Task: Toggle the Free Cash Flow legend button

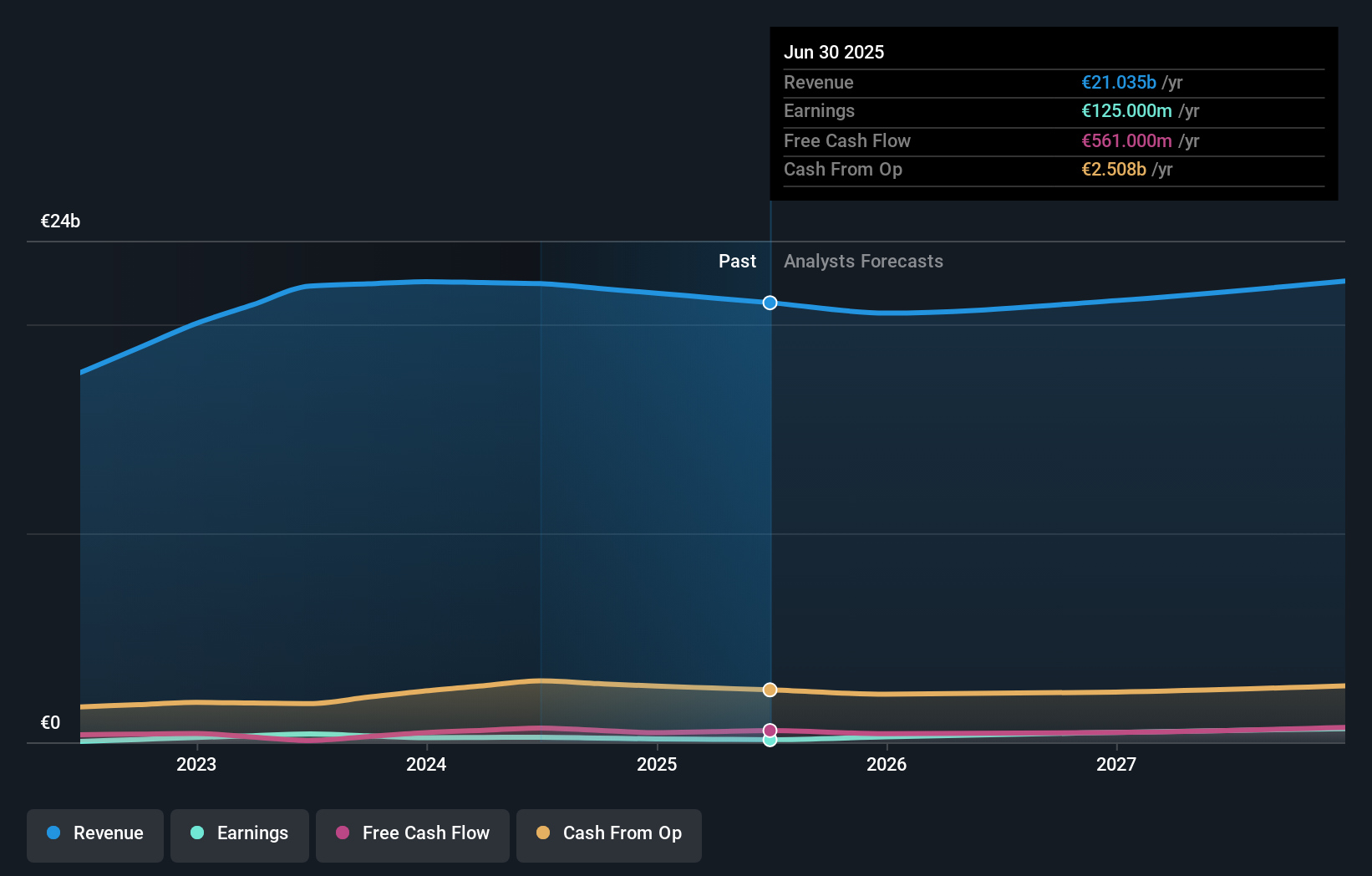Action: (x=413, y=835)
